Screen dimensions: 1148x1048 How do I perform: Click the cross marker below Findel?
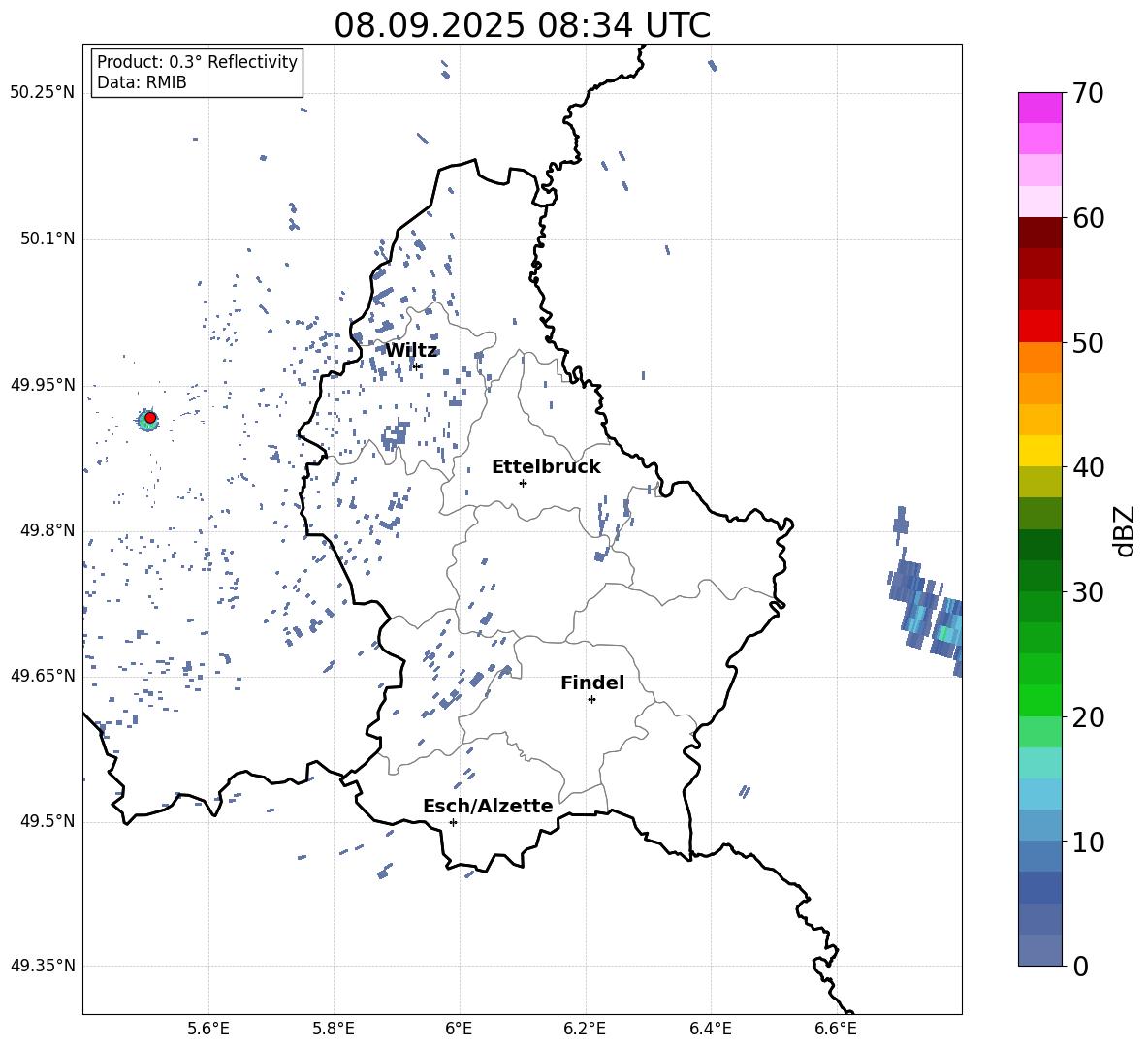pos(591,700)
